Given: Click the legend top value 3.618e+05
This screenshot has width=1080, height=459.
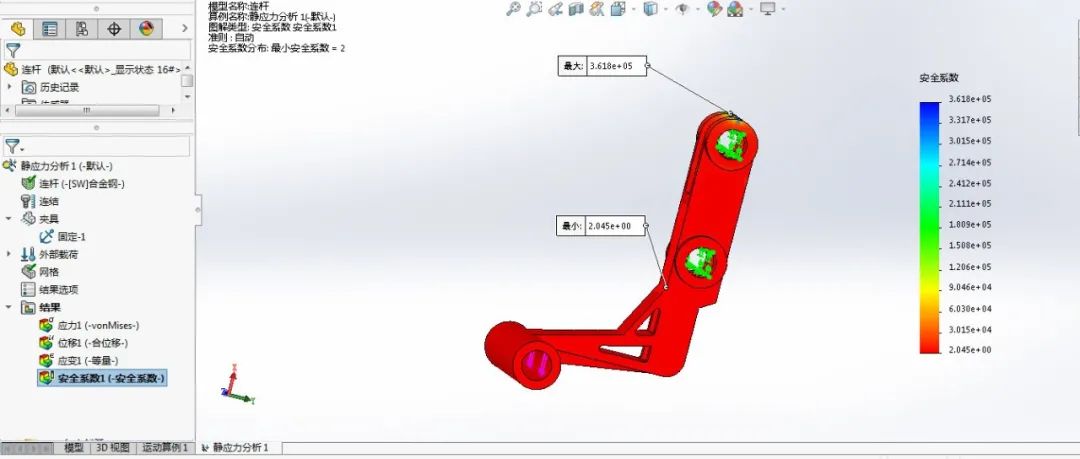Looking at the screenshot, I should click(970, 99).
